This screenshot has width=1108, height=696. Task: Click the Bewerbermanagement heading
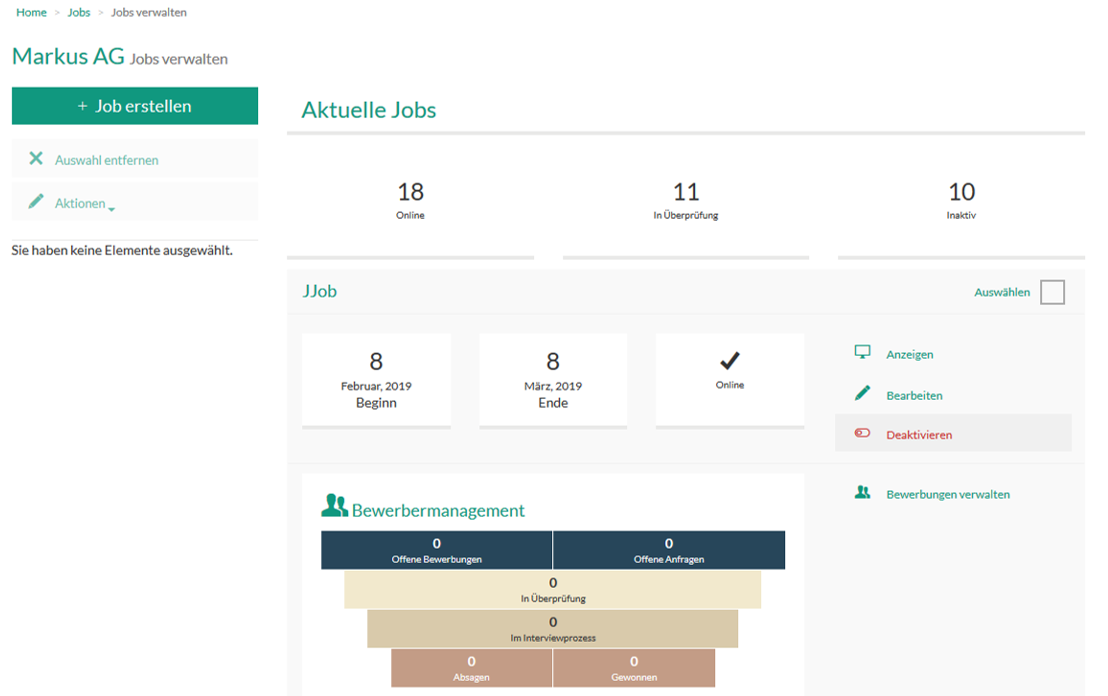(438, 510)
